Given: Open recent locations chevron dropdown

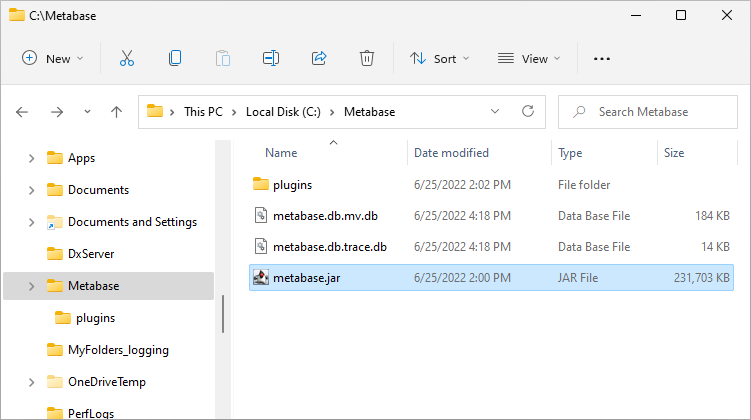Looking at the screenshot, I should [x=87, y=112].
